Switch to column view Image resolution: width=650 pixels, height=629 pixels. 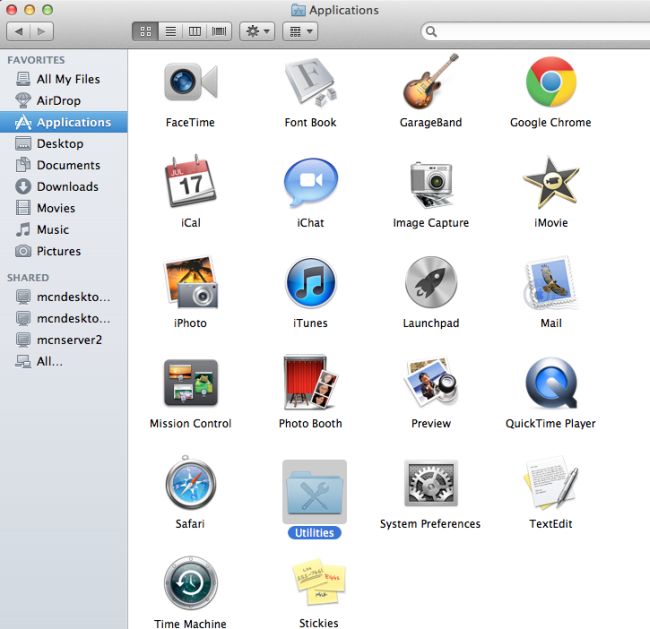(194, 32)
